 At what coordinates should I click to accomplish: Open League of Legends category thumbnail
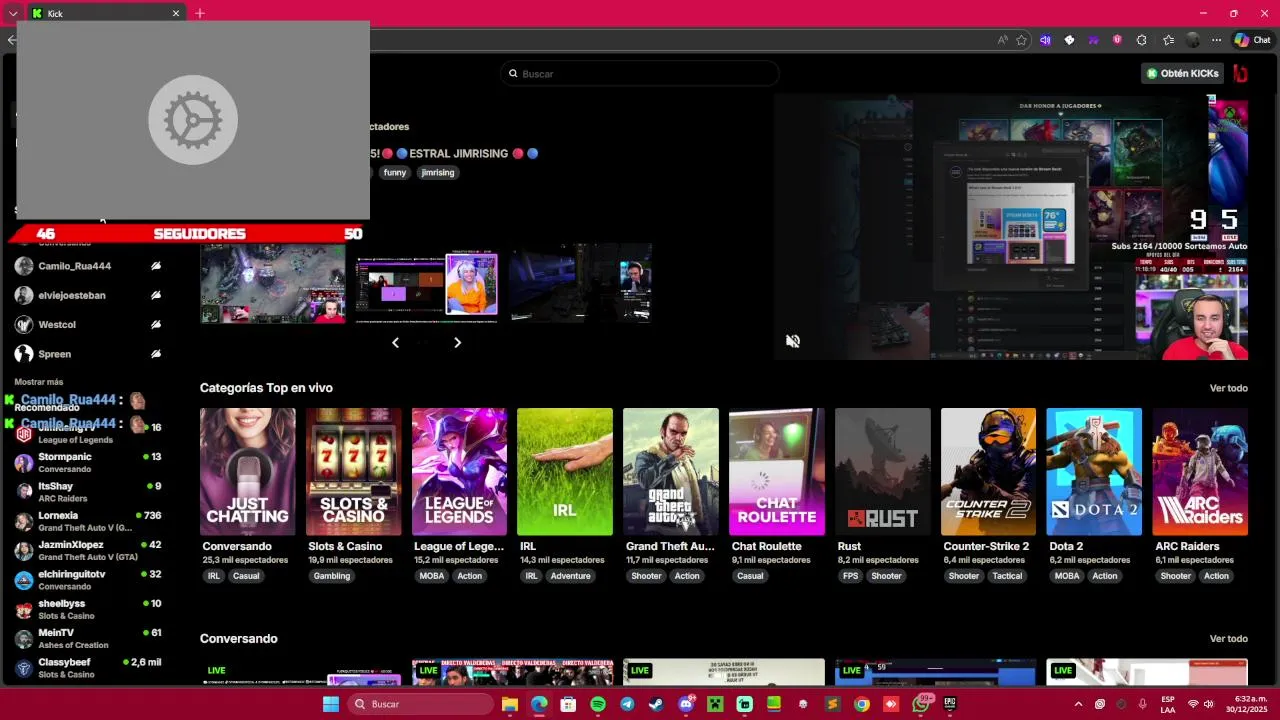click(459, 471)
